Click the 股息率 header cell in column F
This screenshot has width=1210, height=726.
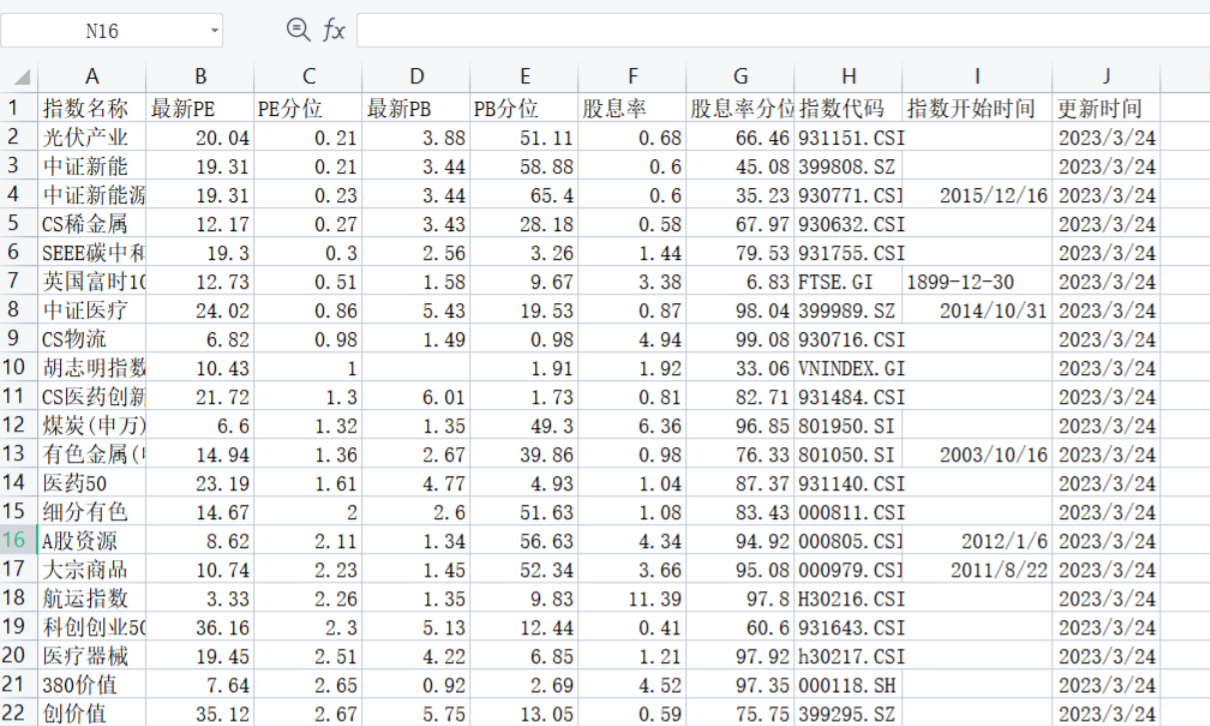(x=632, y=108)
